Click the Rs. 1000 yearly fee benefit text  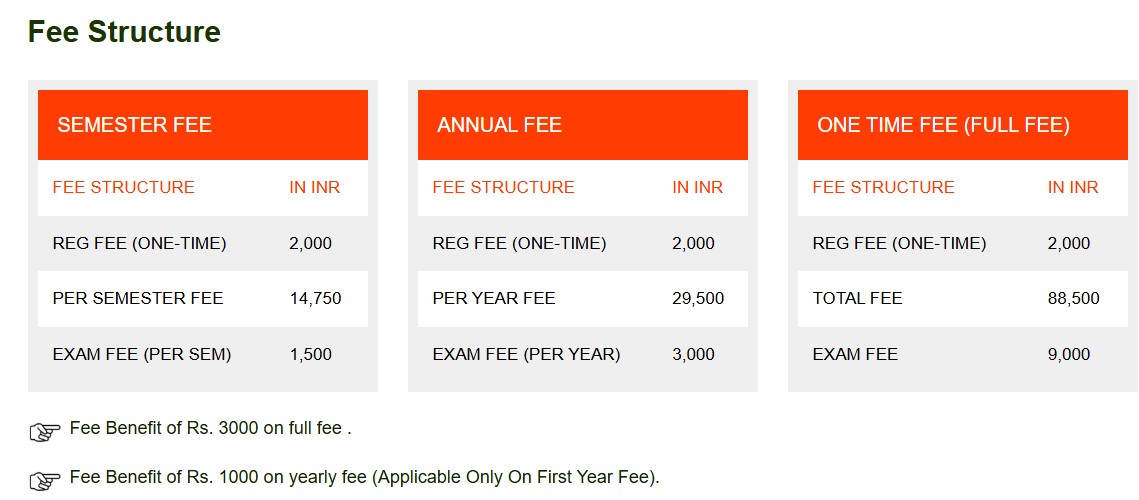[364, 477]
